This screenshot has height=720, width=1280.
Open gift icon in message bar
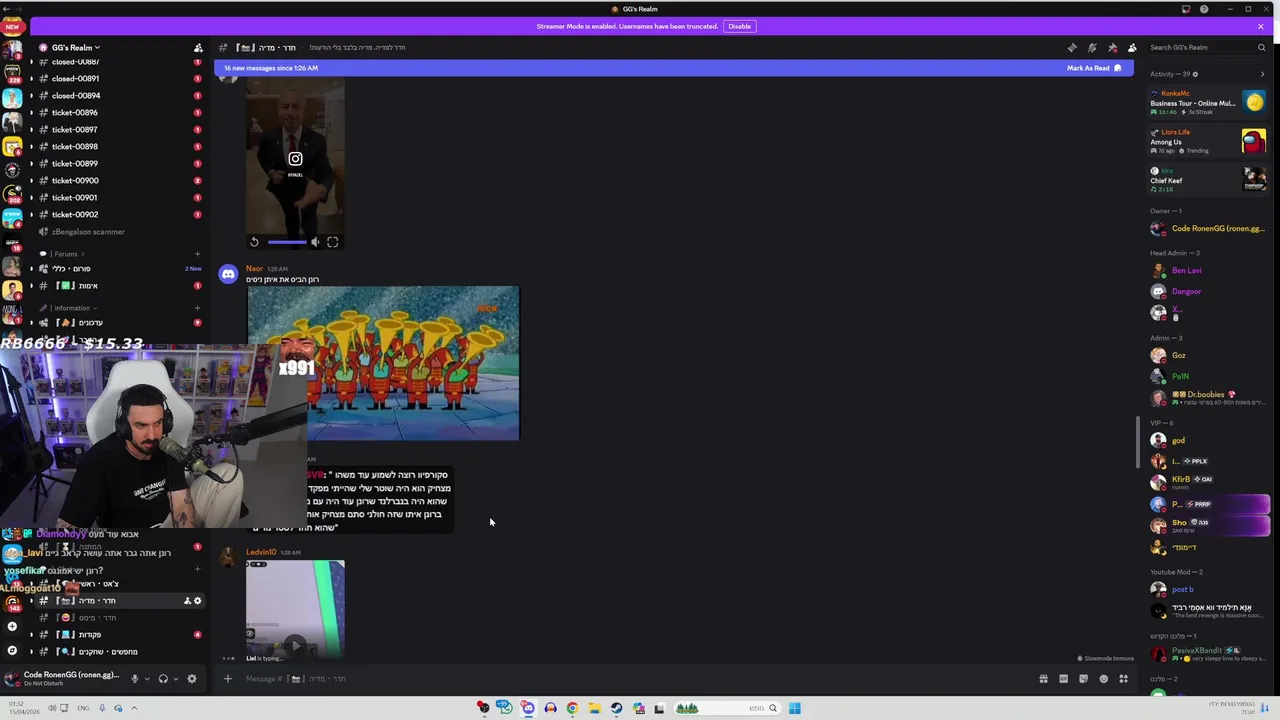click(x=1043, y=679)
